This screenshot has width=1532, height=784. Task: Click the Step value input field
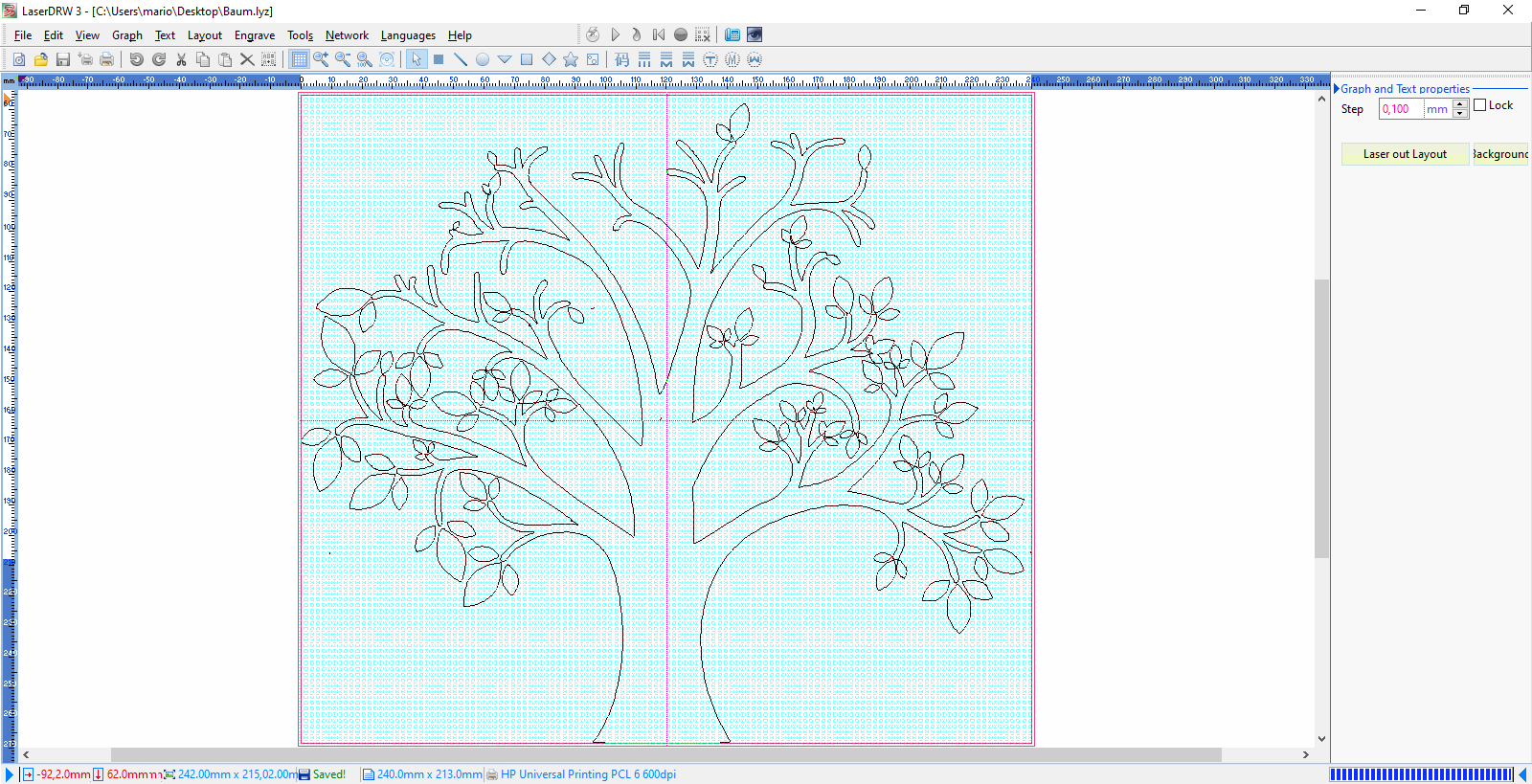pos(1401,109)
